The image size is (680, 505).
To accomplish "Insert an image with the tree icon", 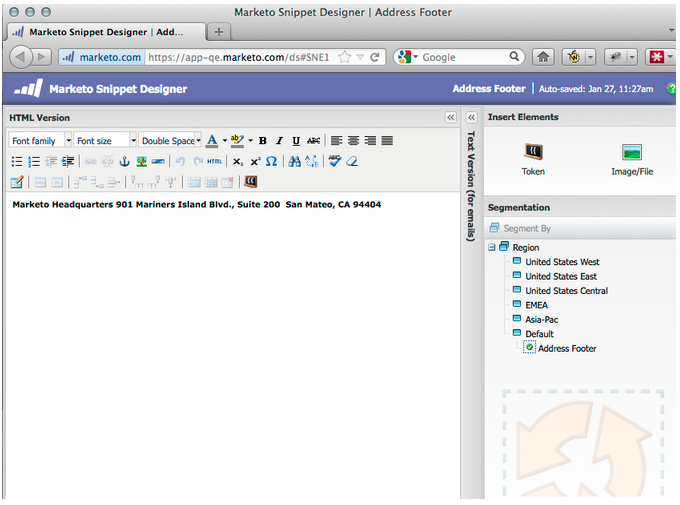I will (x=141, y=161).
